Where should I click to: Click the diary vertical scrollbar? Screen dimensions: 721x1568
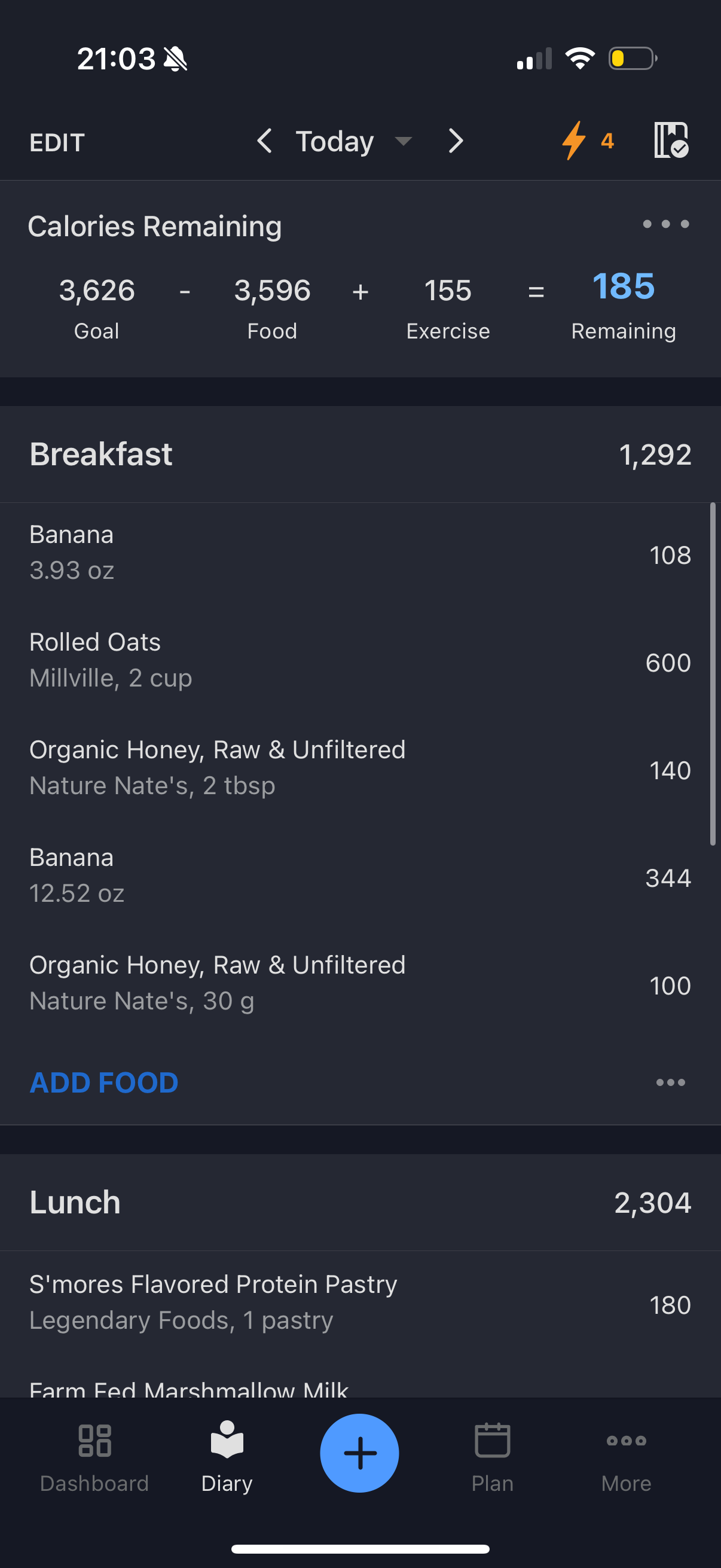pos(713,674)
